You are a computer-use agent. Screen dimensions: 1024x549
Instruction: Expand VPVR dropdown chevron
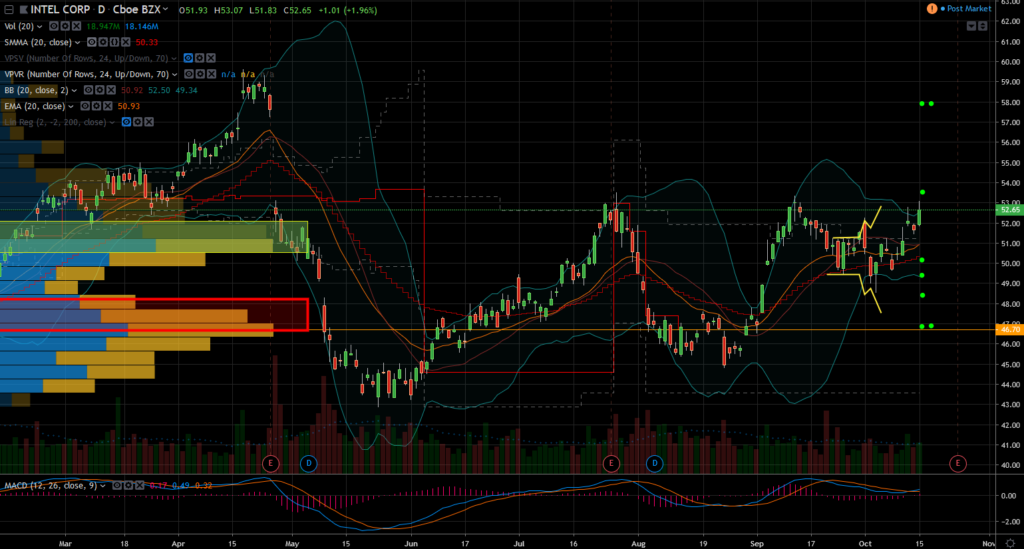click(x=175, y=74)
